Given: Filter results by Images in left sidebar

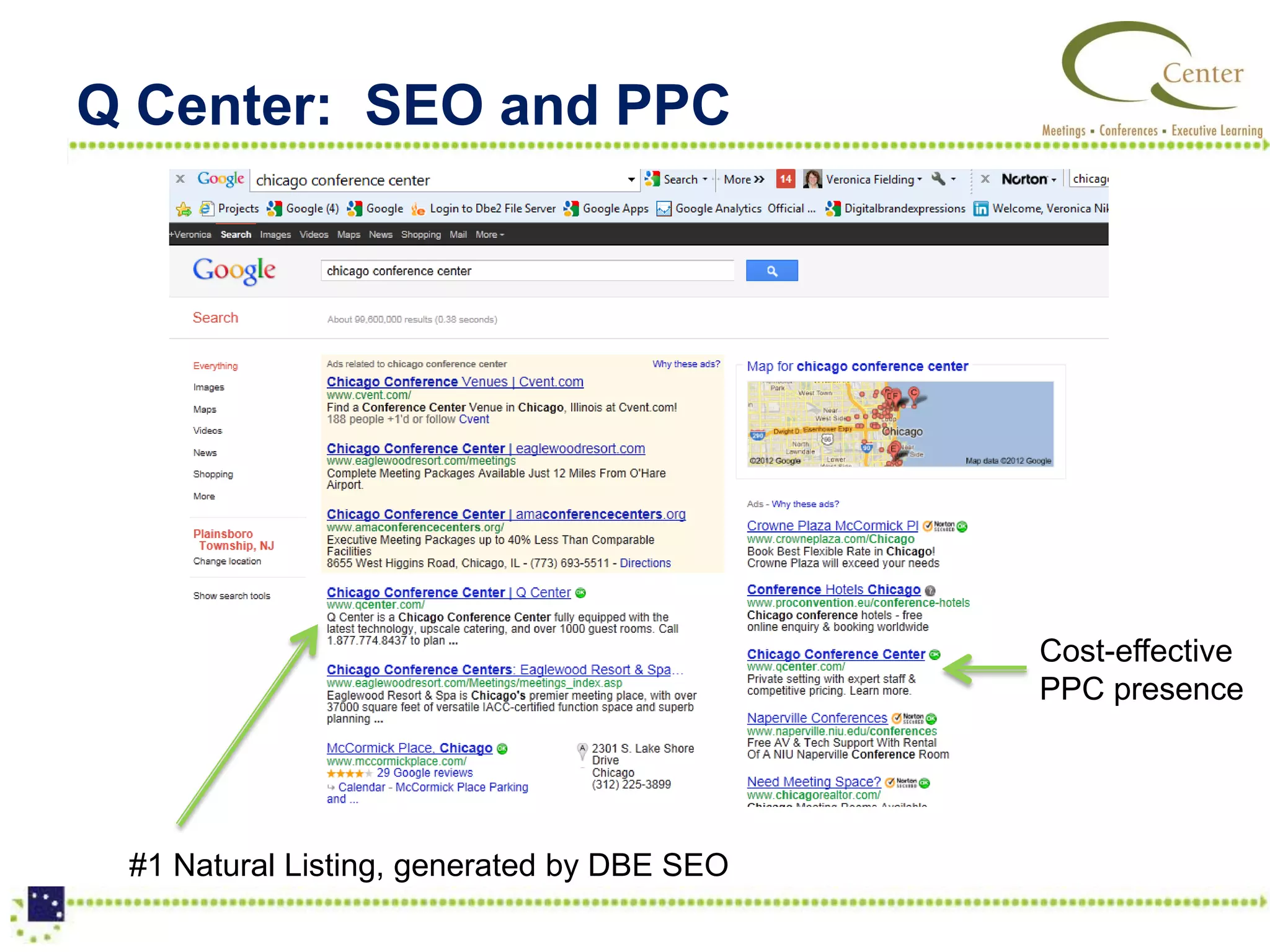Looking at the screenshot, I should point(208,387).
